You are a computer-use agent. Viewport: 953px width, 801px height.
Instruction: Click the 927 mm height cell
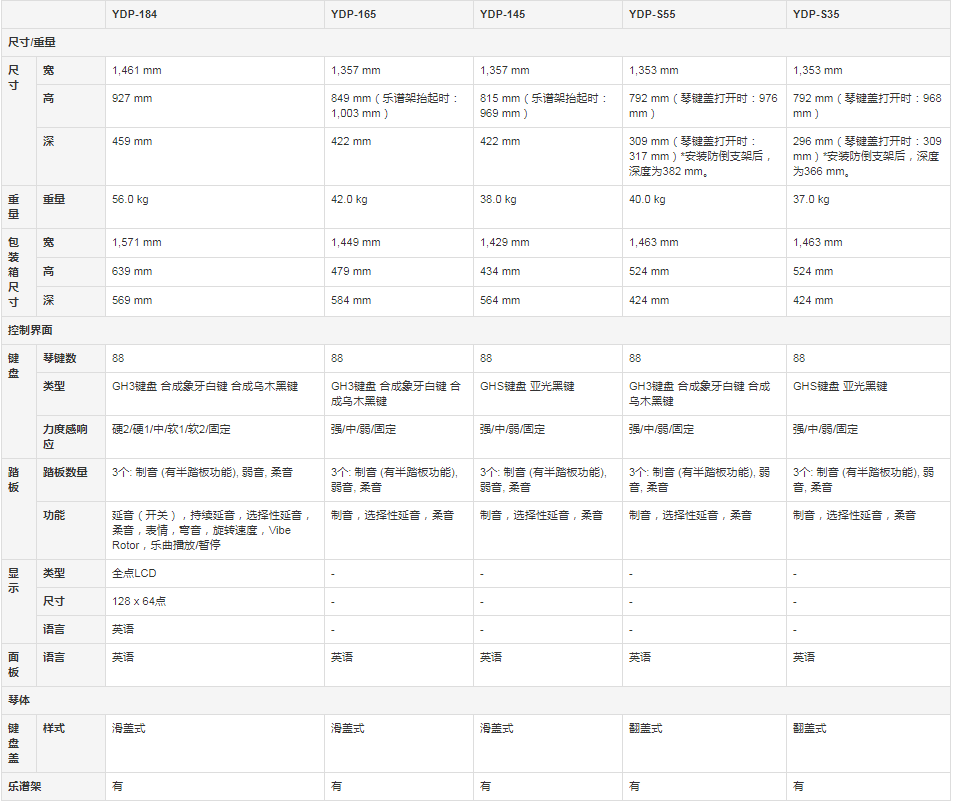(215, 106)
